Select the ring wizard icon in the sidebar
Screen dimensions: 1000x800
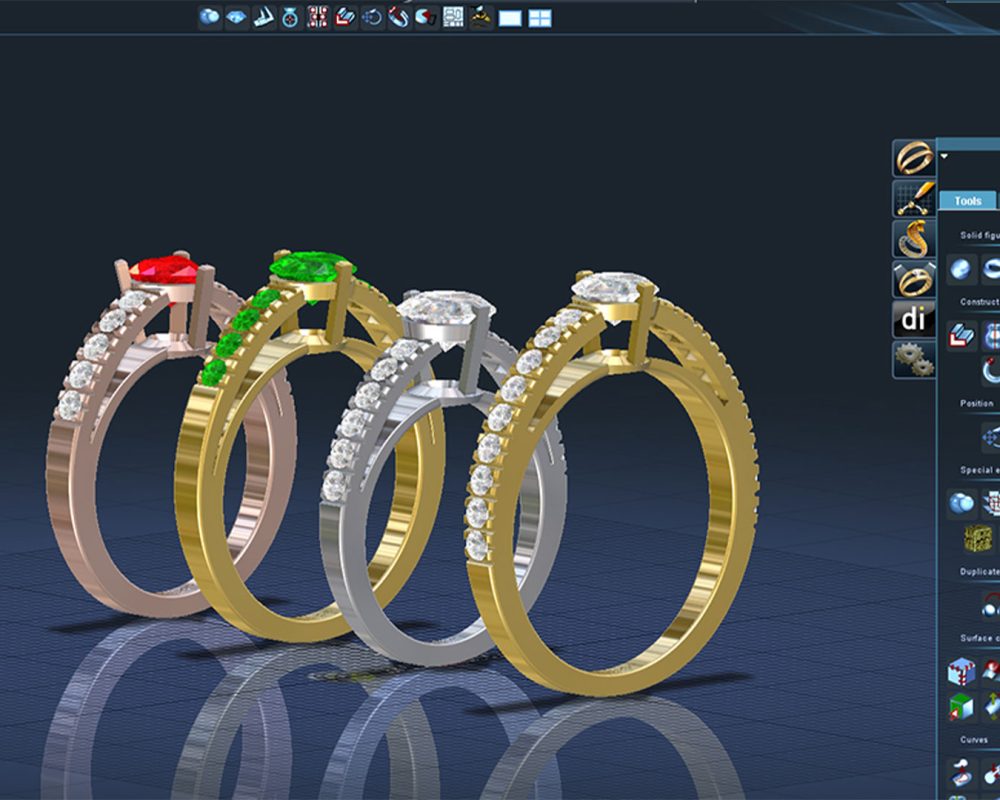tap(914, 157)
